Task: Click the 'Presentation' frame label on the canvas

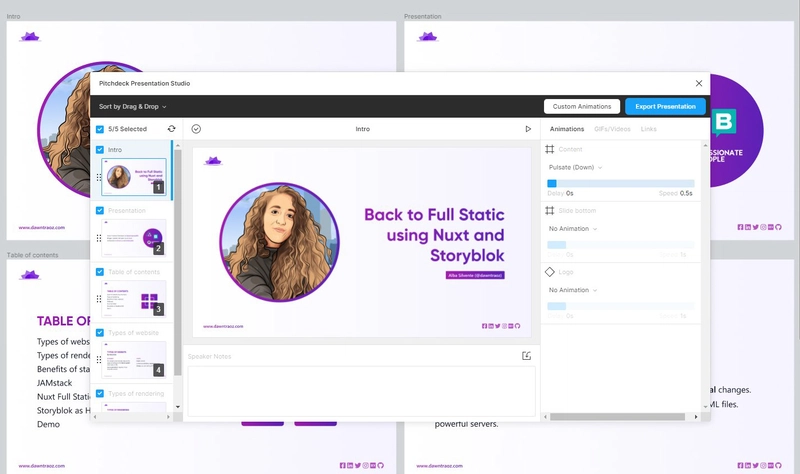Action: [422, 16]
